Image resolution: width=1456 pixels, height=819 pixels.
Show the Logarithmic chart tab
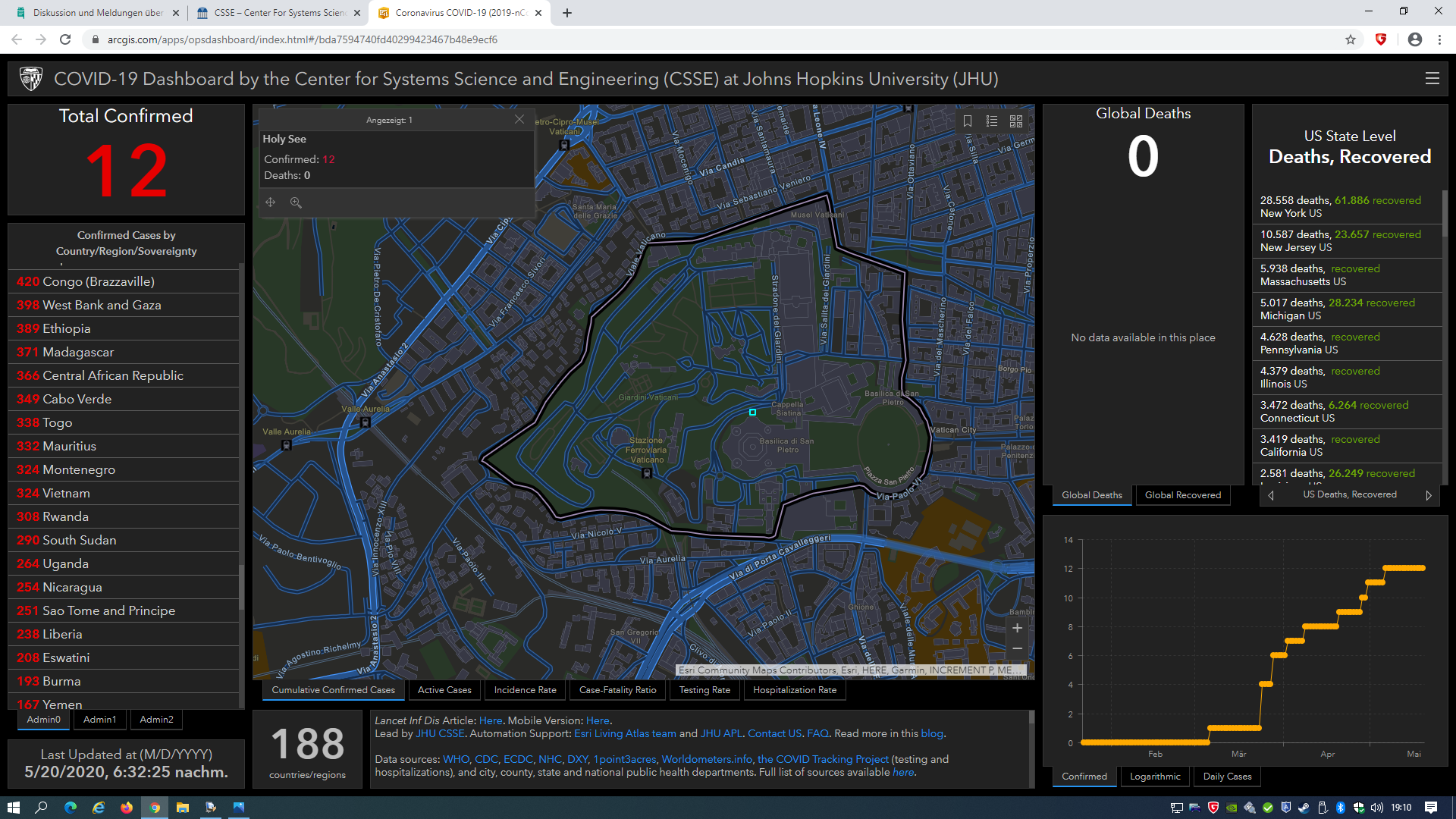pyautogui.click(x=1154, y=777)
